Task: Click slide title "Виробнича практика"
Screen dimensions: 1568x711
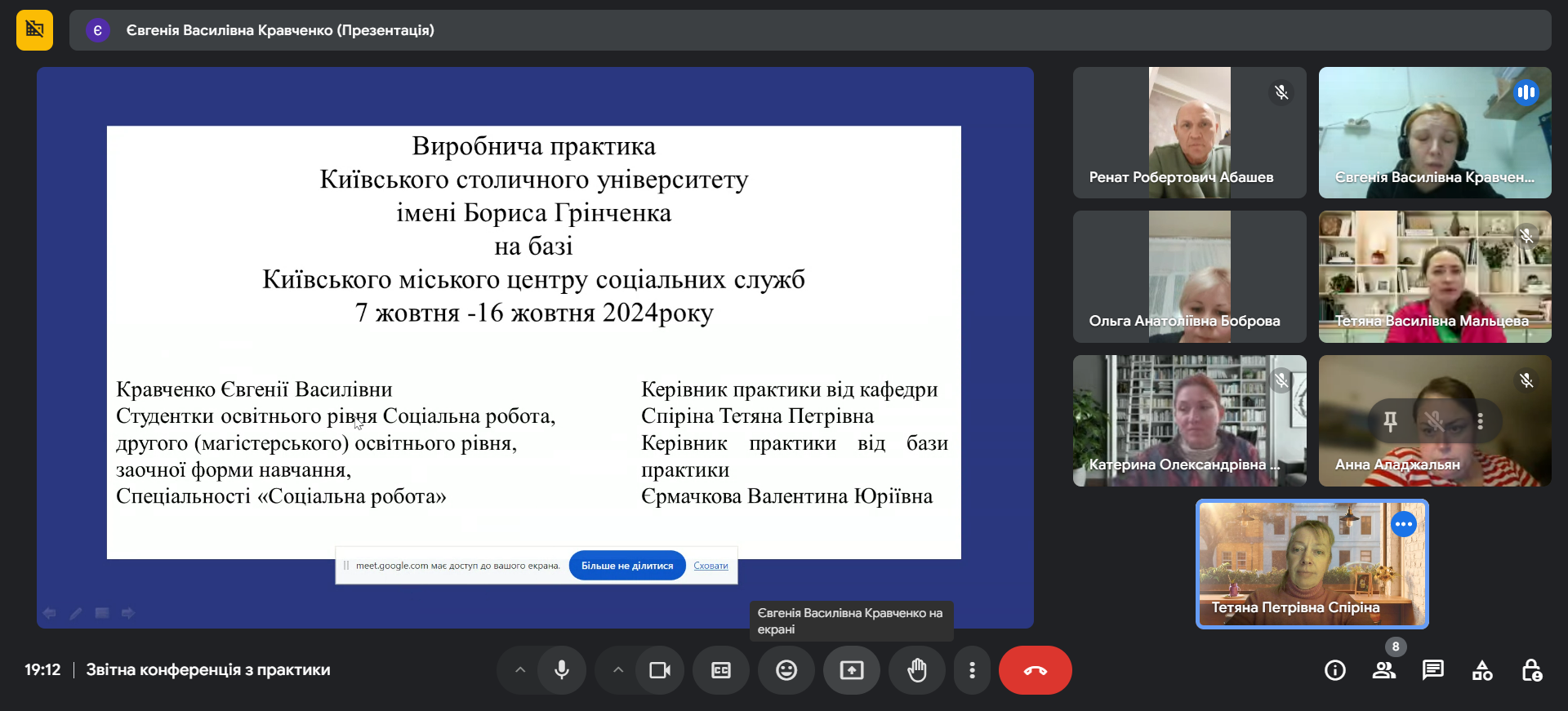Action: pos(534,146)
